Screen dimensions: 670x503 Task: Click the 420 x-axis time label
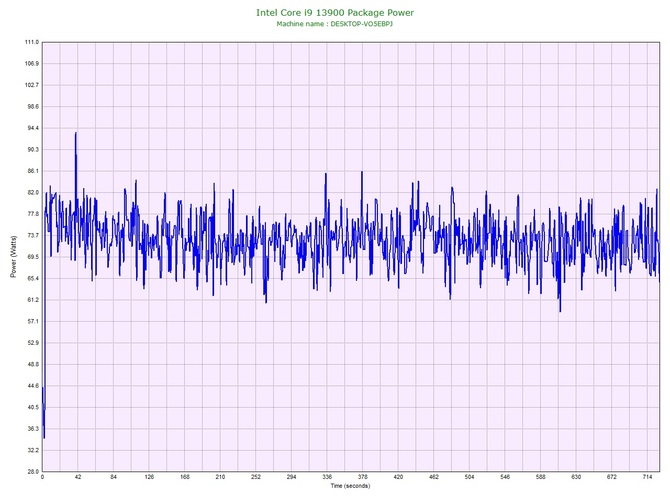(x=398, y=477)
